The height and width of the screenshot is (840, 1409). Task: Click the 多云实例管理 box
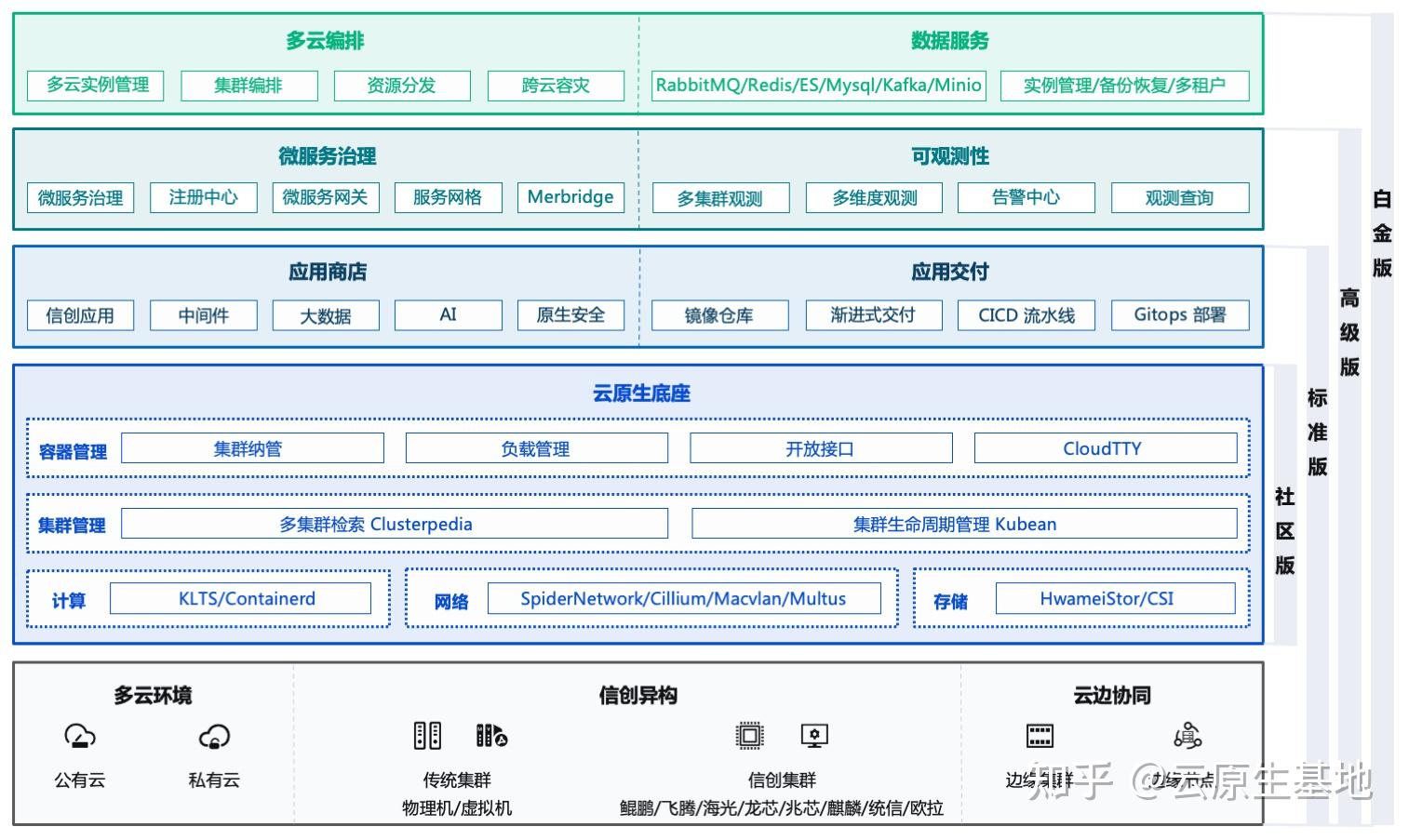click(96, 86)
